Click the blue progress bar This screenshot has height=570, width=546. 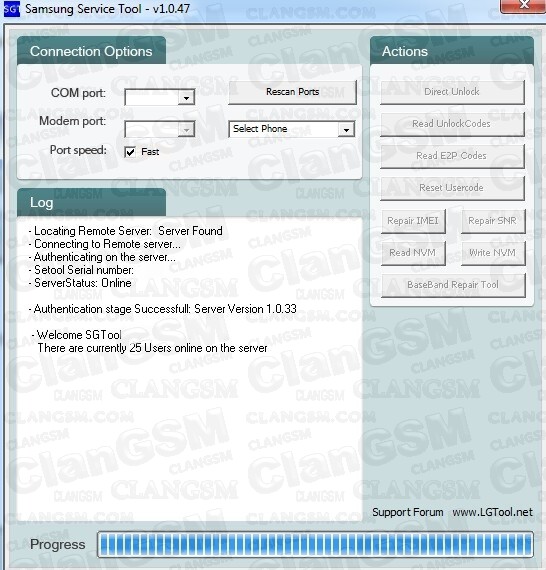pyautogui.click(x=315, y=545)
